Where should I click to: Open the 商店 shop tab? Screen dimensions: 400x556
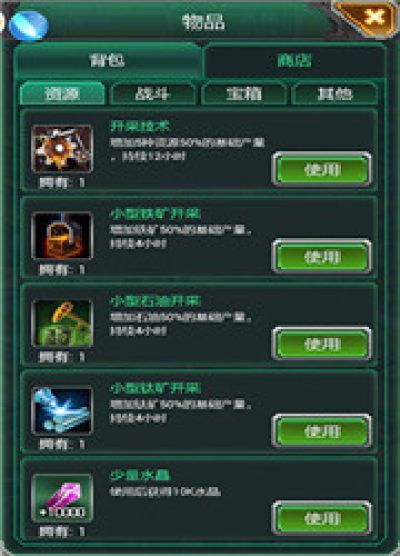294,60
